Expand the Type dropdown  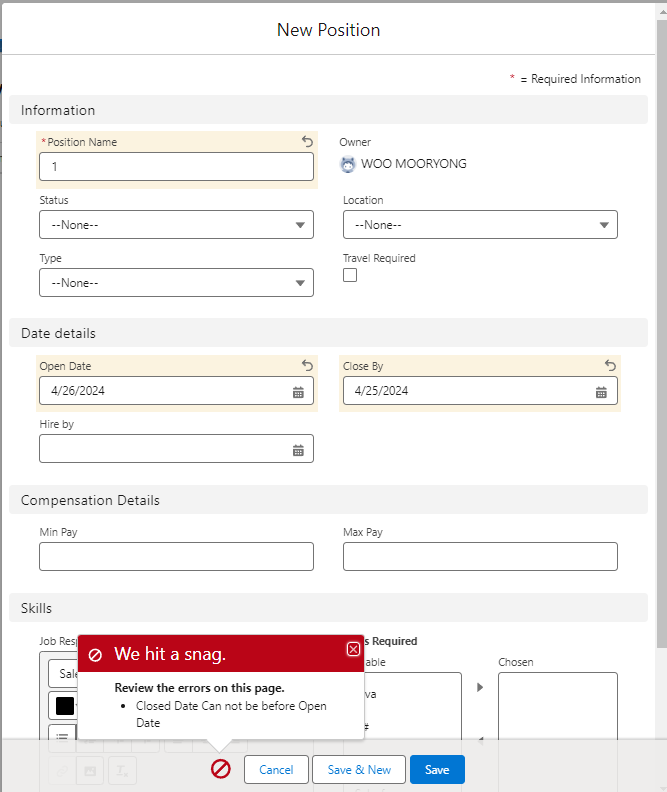click(176, 283)
